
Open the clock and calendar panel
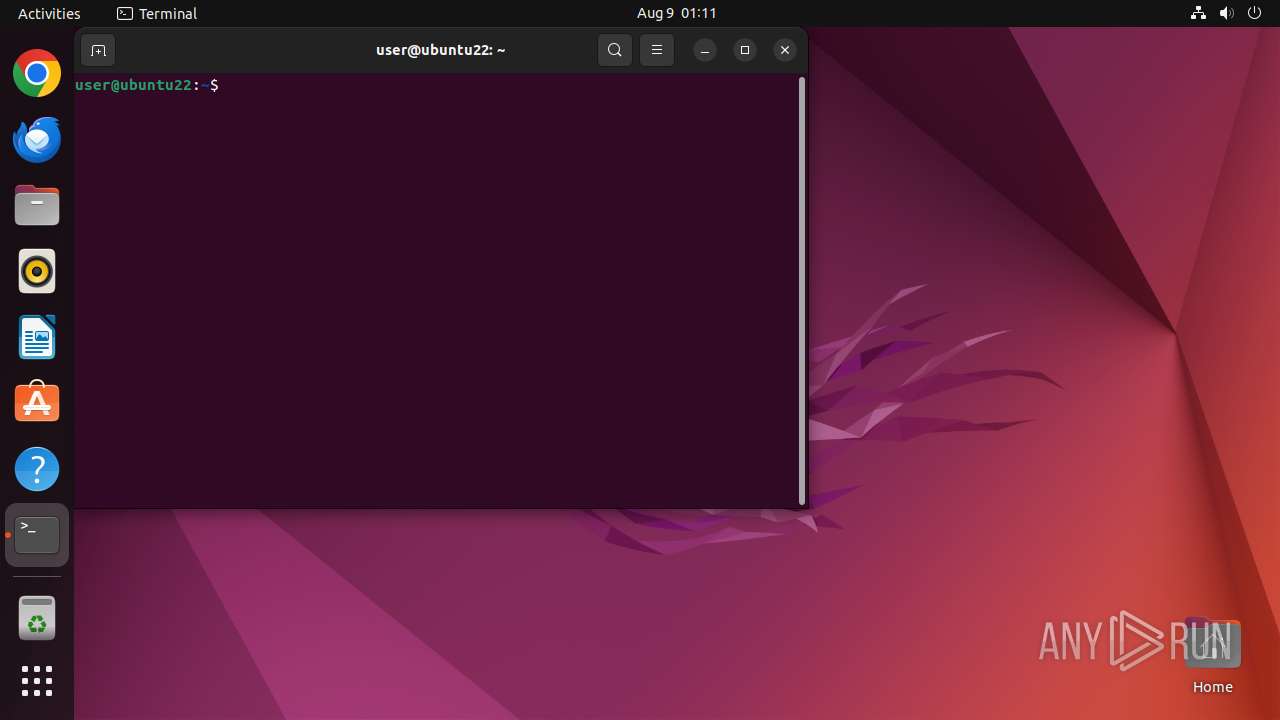coord(677,13)
